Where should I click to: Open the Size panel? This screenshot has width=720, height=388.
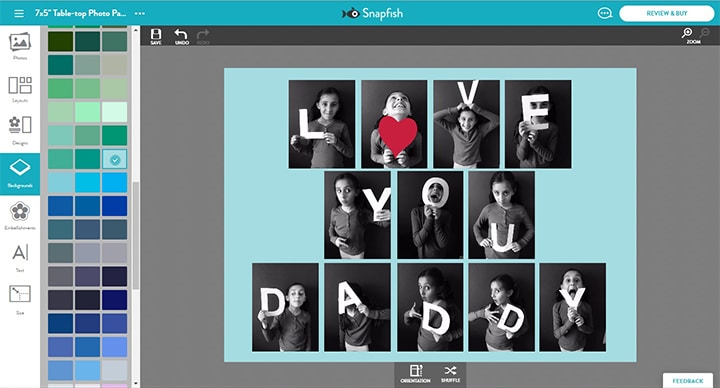click(20, 300)
